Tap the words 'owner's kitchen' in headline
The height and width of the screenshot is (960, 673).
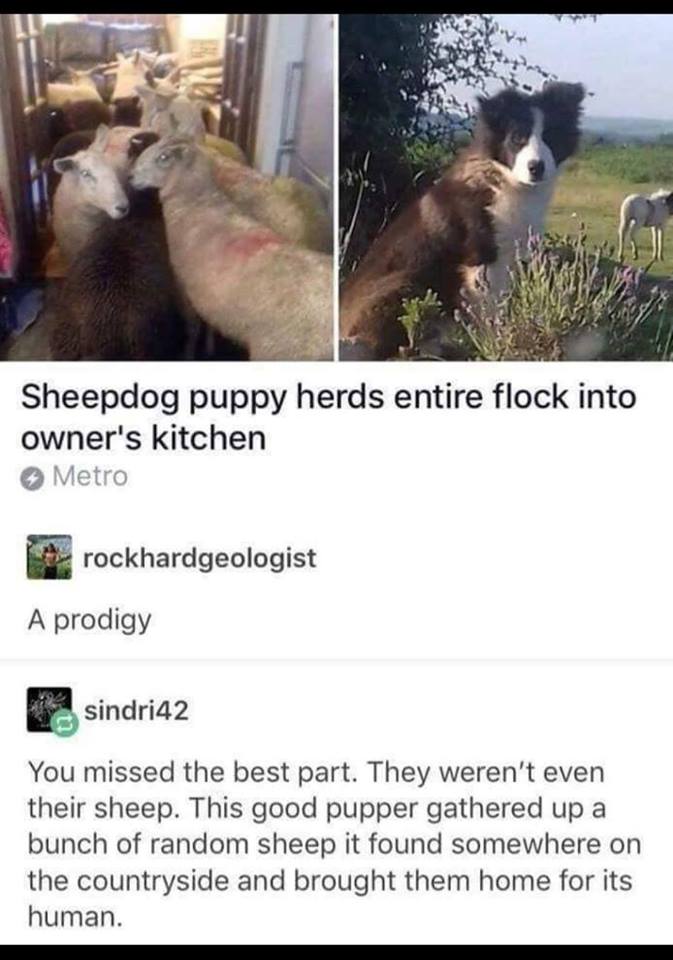(143, 438)
